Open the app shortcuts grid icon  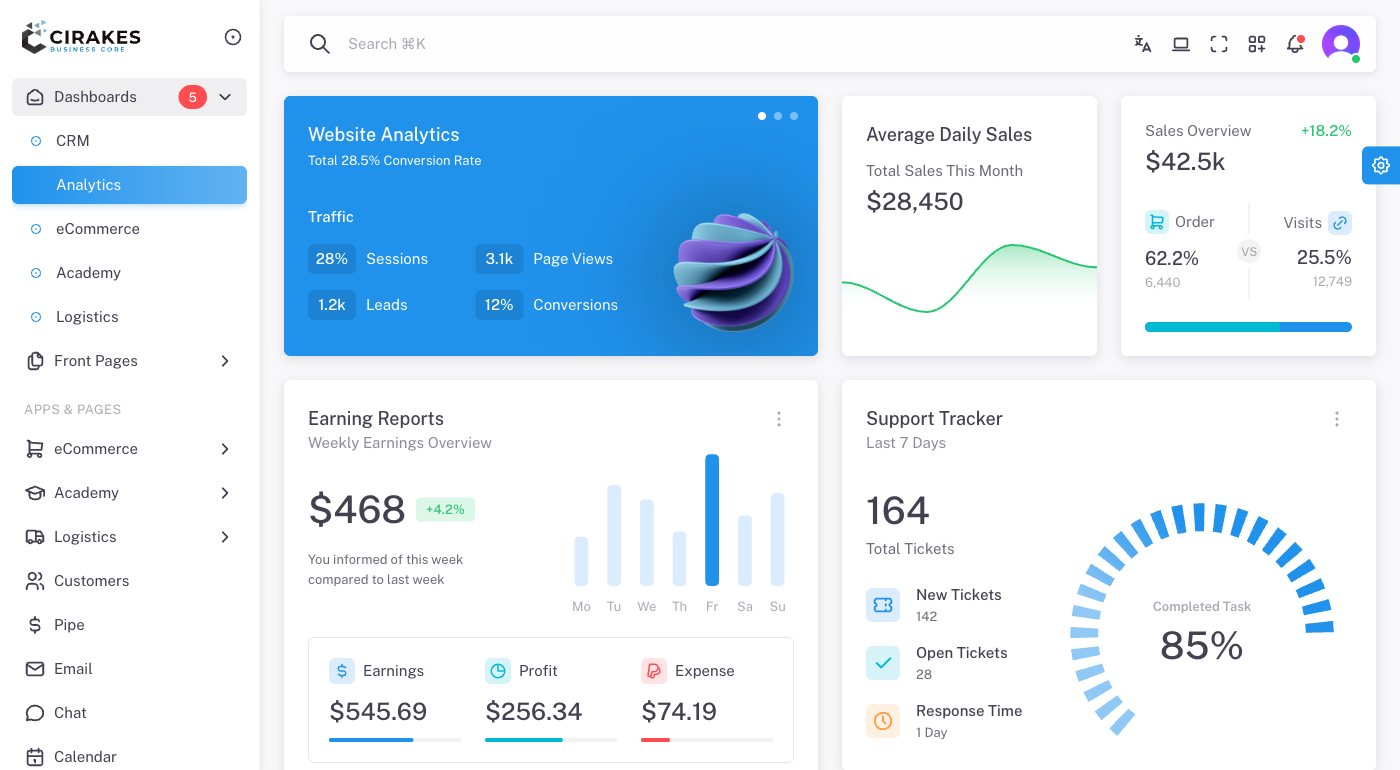tap(1256, 43)
